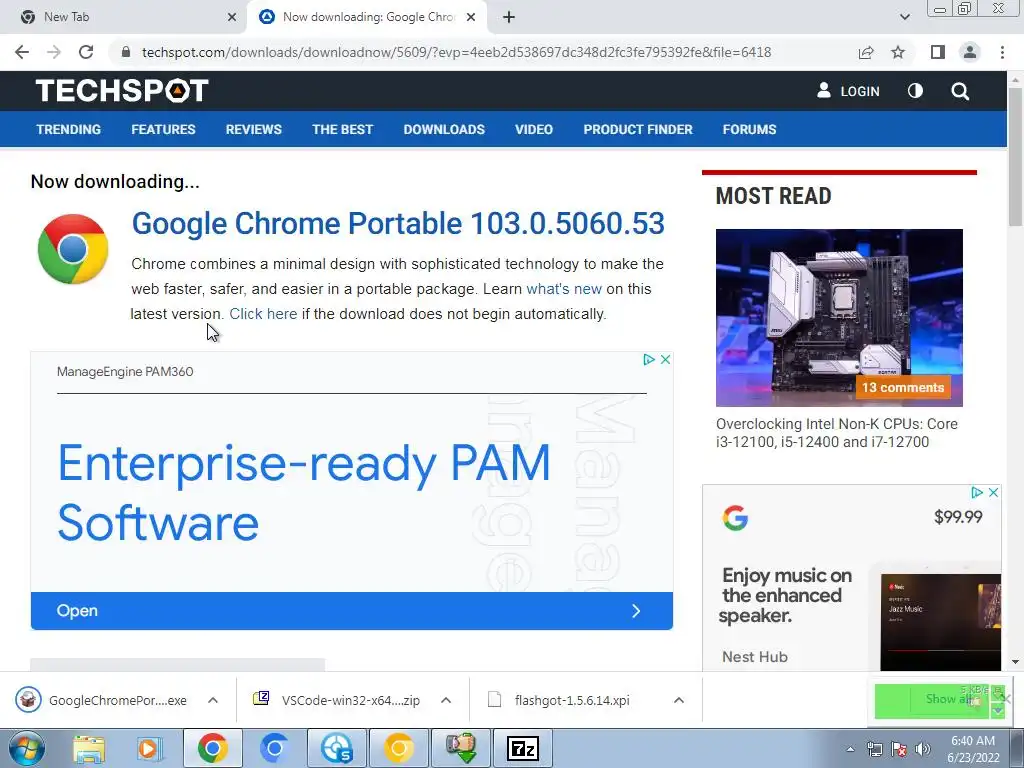The width and height of the screenshot is (1024, 768).
Task: Open the Chrome three-dot menu
Action: click(1002, 52)
